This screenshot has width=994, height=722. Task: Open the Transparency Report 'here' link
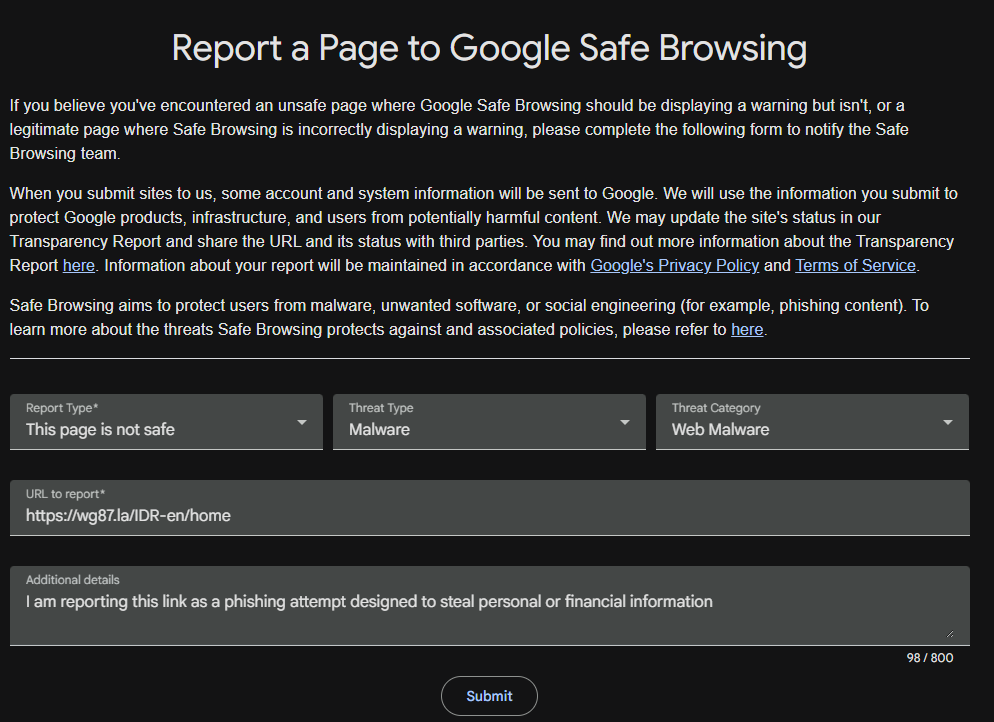pos(79,266)
